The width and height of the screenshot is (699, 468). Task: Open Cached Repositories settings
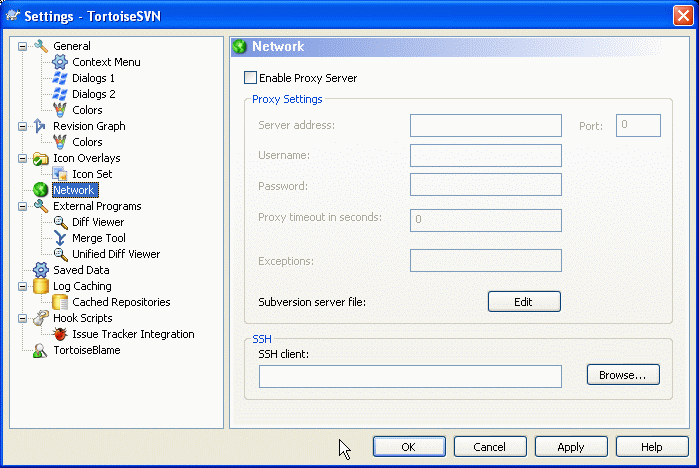pyautogui.click(x=121, y=302)
